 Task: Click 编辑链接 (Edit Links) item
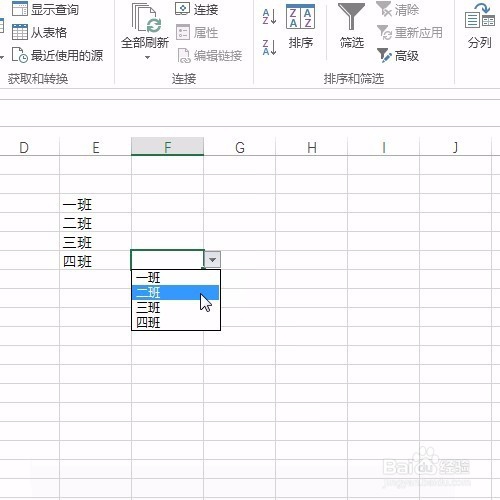pos(210,55)
